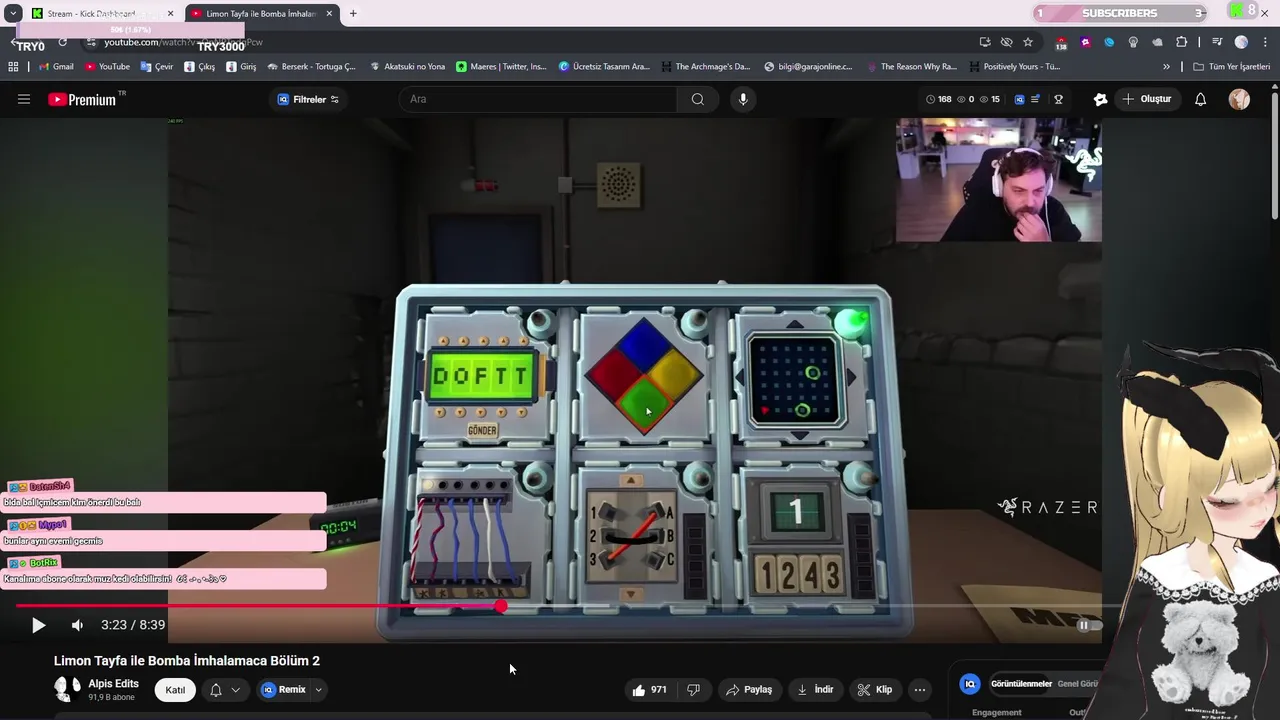1280x720 pixels.
Task: Open The Archmage's Da... bookmark
Action: [705, 67]
